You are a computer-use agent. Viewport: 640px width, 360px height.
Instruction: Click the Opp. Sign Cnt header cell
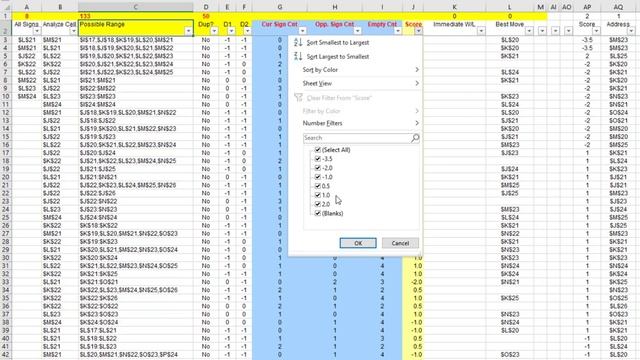click(335, 28)
